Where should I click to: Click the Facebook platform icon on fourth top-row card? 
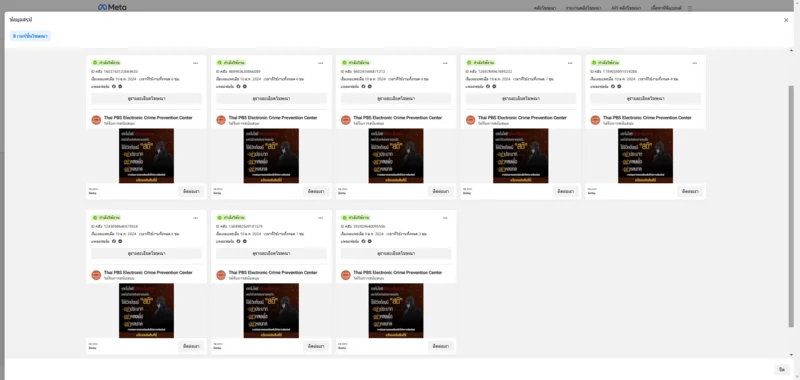coord(488,86)
